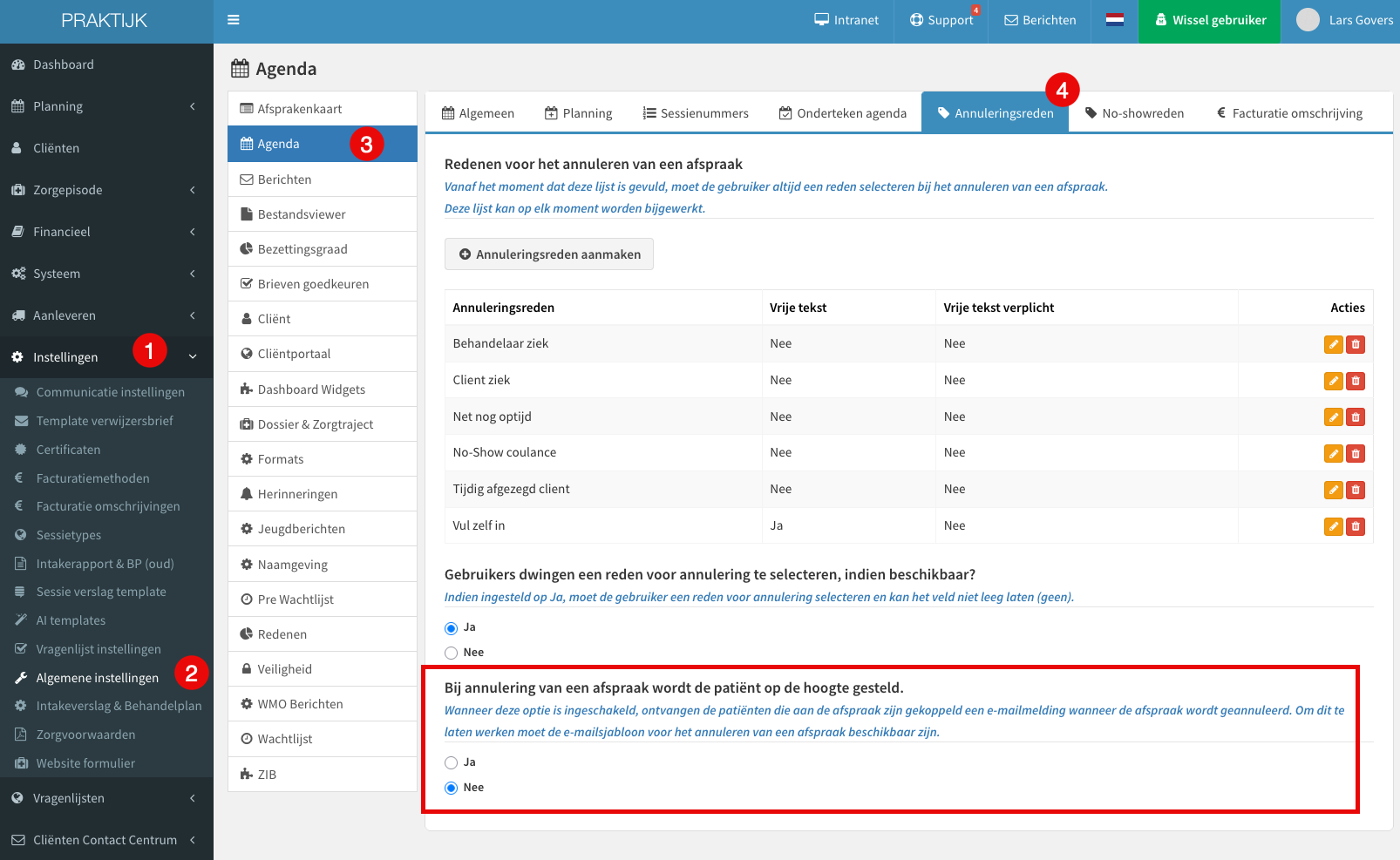Delete the No-Show coulance reason

(x=1355, y=453)
